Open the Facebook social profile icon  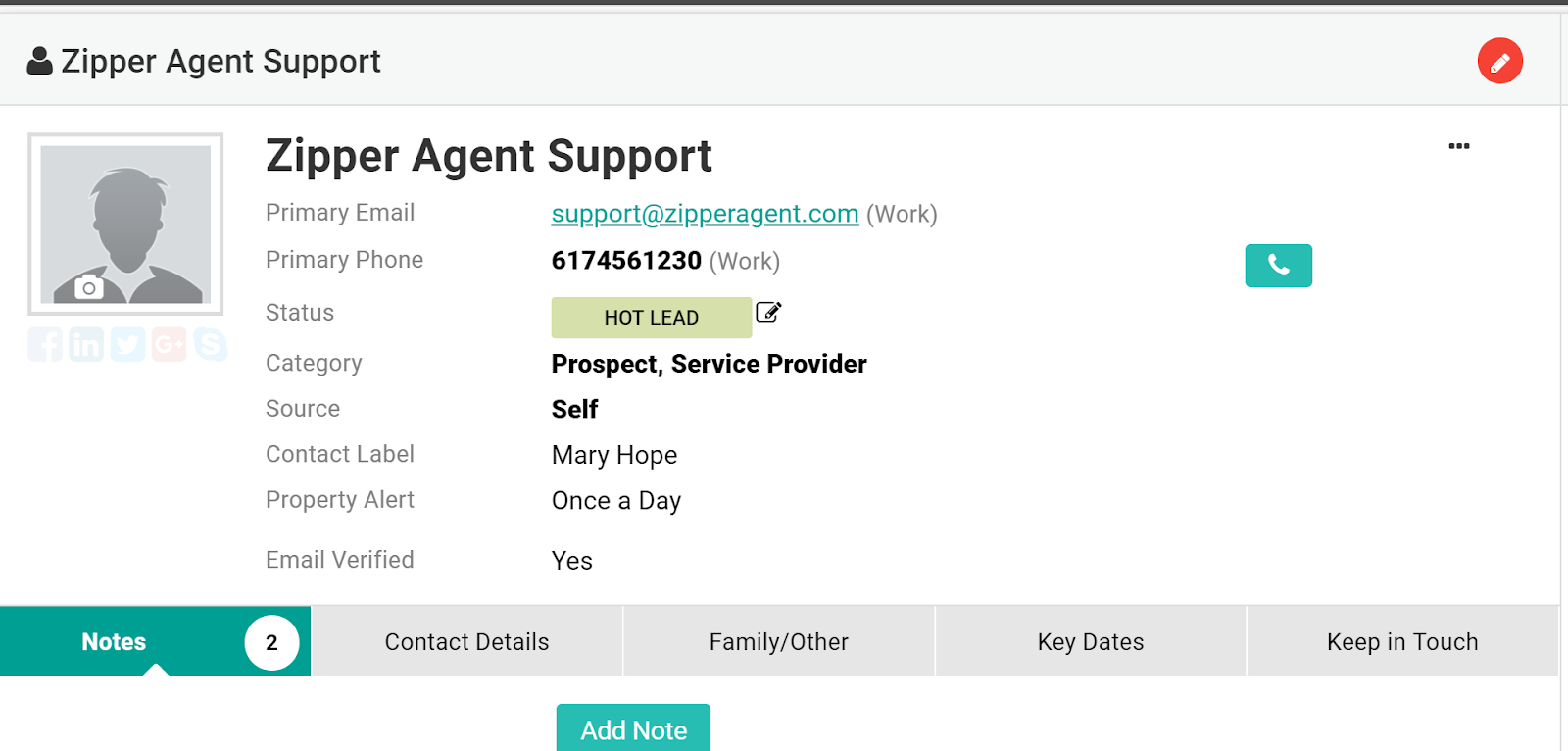[x=45, y=344]
